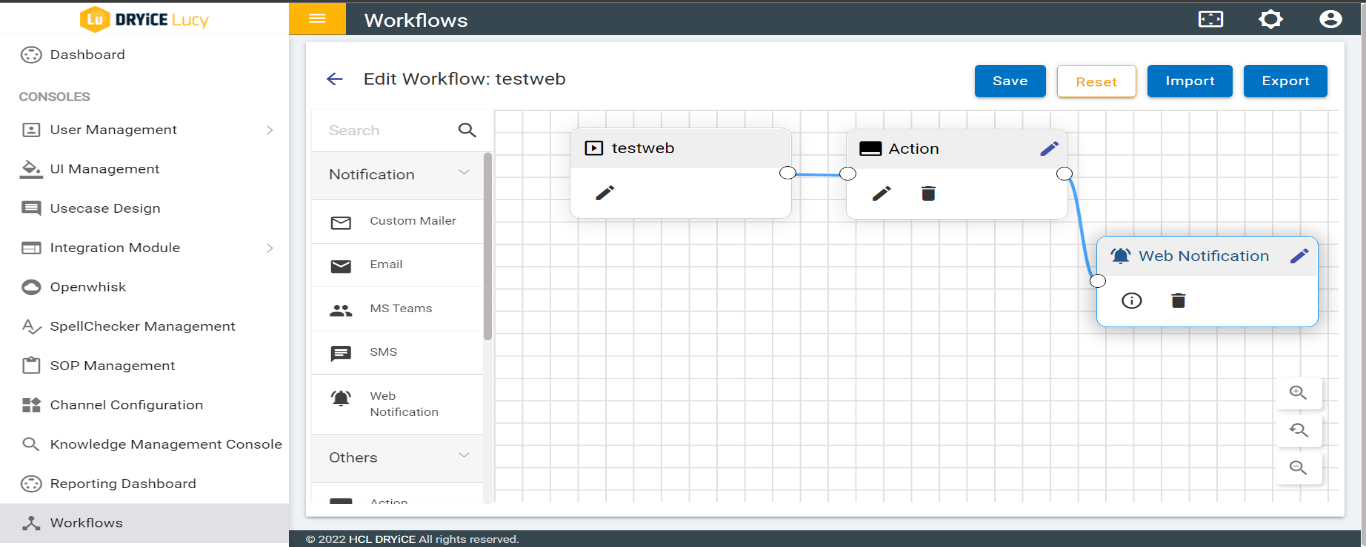The width and height of the screenshot is (1366, 547).
Task: Reset zoom on the workflow canvas
Action: 1299,430
